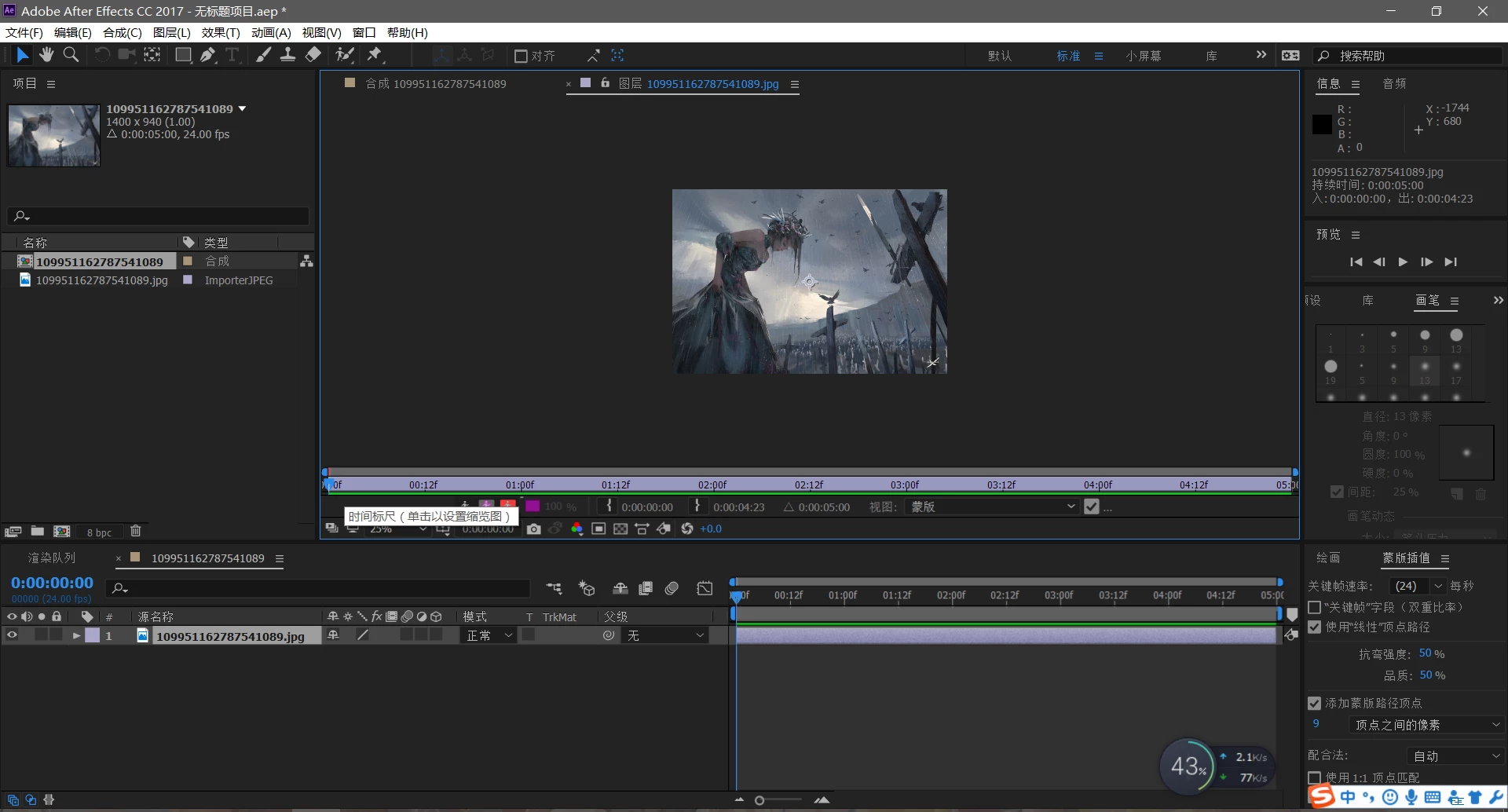Delete selected project item with trash icon
Image resolution: width=1508 pixels, height=812 pixels.
(135, 532)
